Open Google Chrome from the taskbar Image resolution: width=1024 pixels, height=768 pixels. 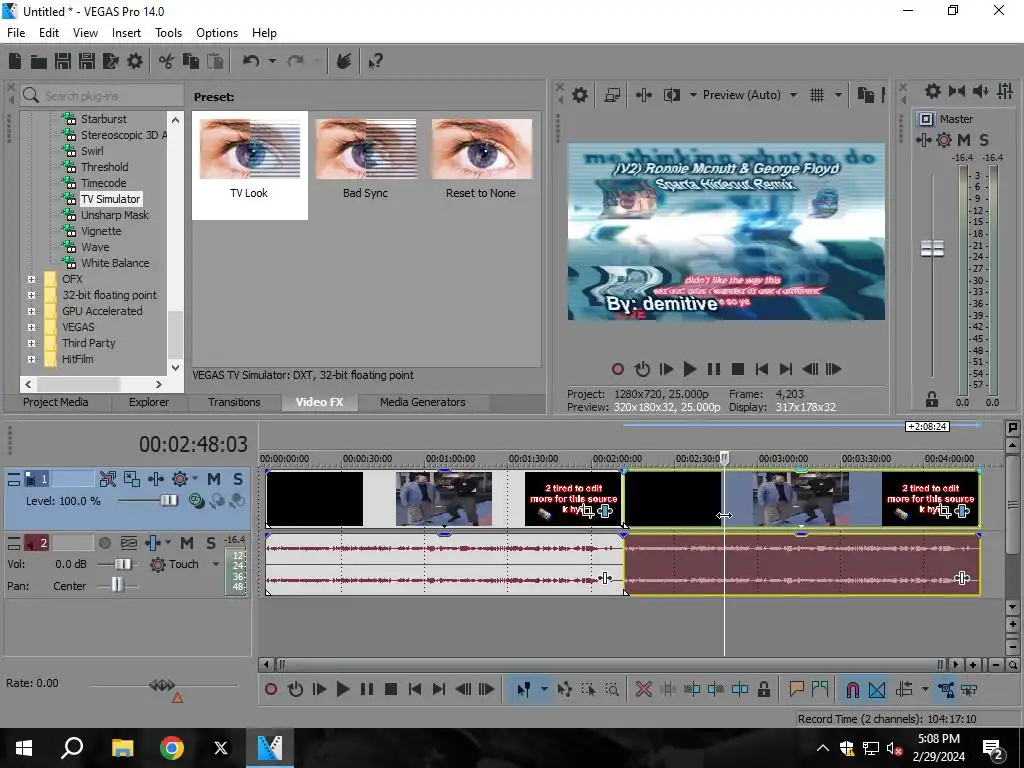pos(172,748)
